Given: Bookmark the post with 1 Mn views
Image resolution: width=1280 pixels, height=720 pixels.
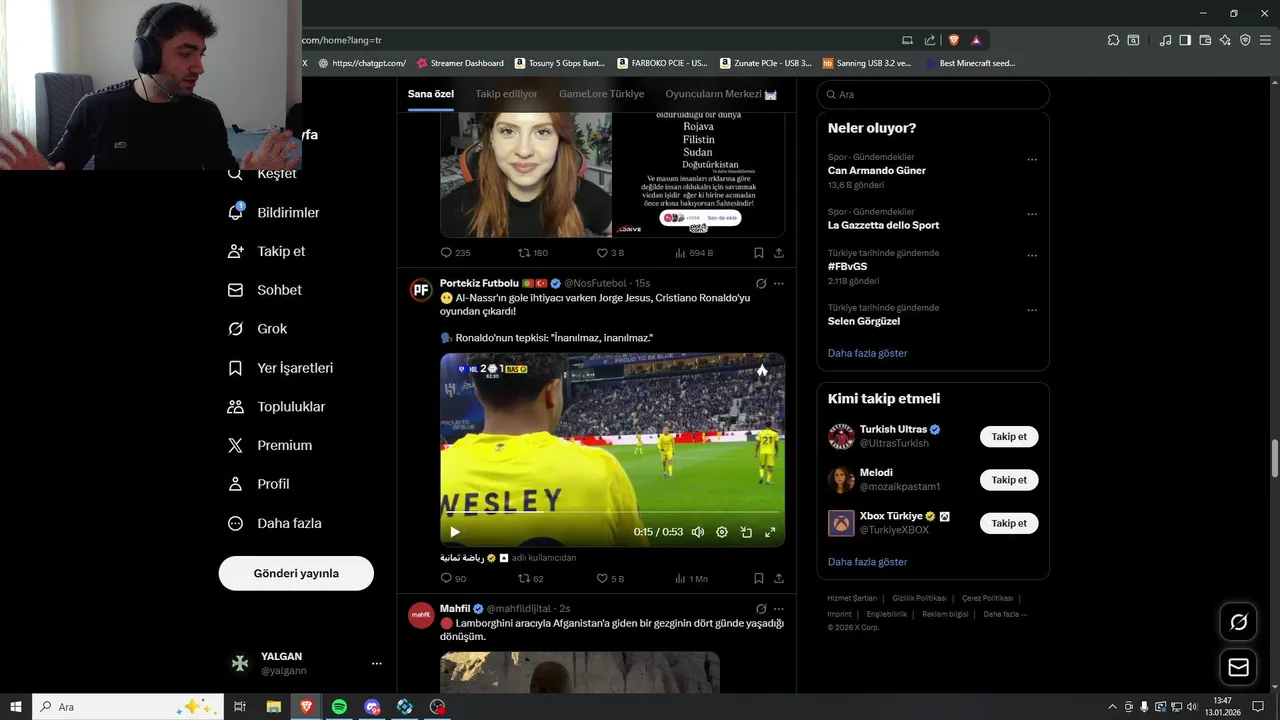Looking at the screenshot, I should (x=759, y=578).
